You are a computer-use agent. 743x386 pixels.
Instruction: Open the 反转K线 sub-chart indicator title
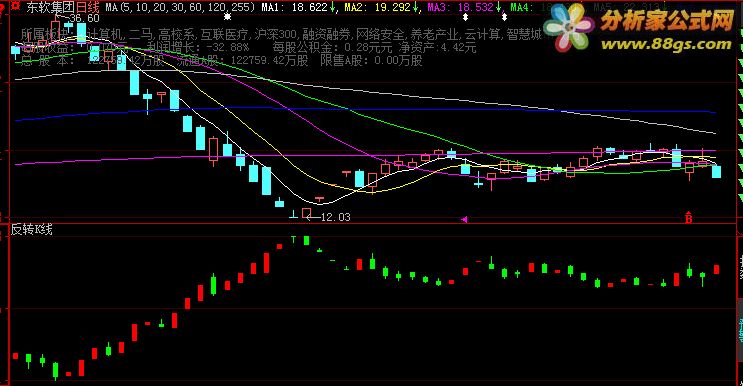[x=32, y=230]
